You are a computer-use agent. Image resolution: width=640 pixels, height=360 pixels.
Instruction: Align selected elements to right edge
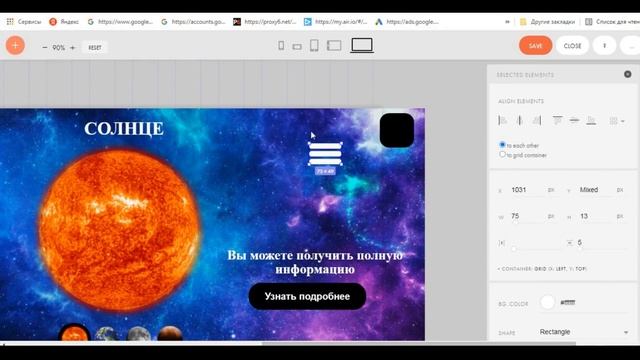coord(537,120)
